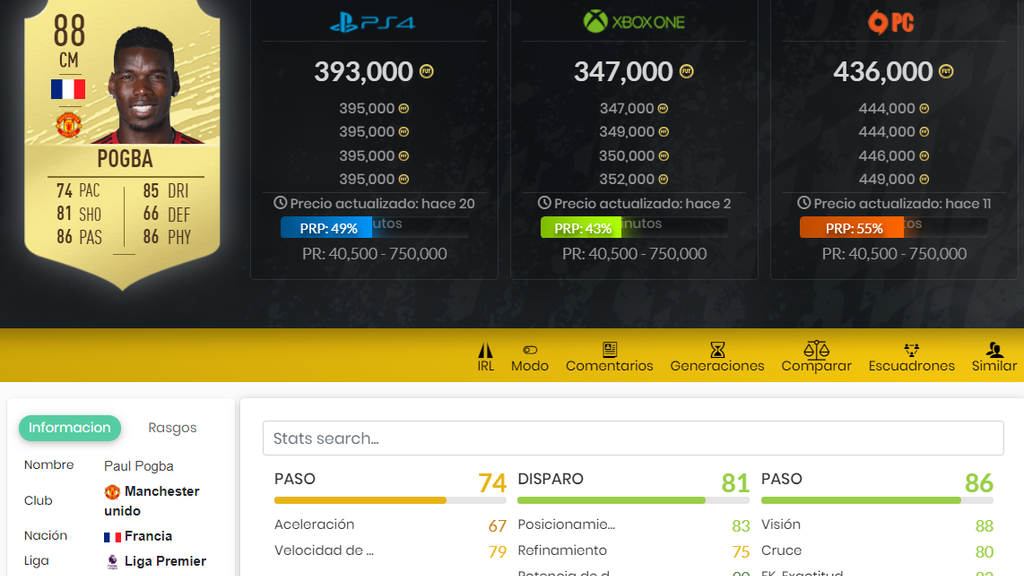1024x576 pixels.
Task: Click the clock icon in PC price update
Action: point(804,203)
